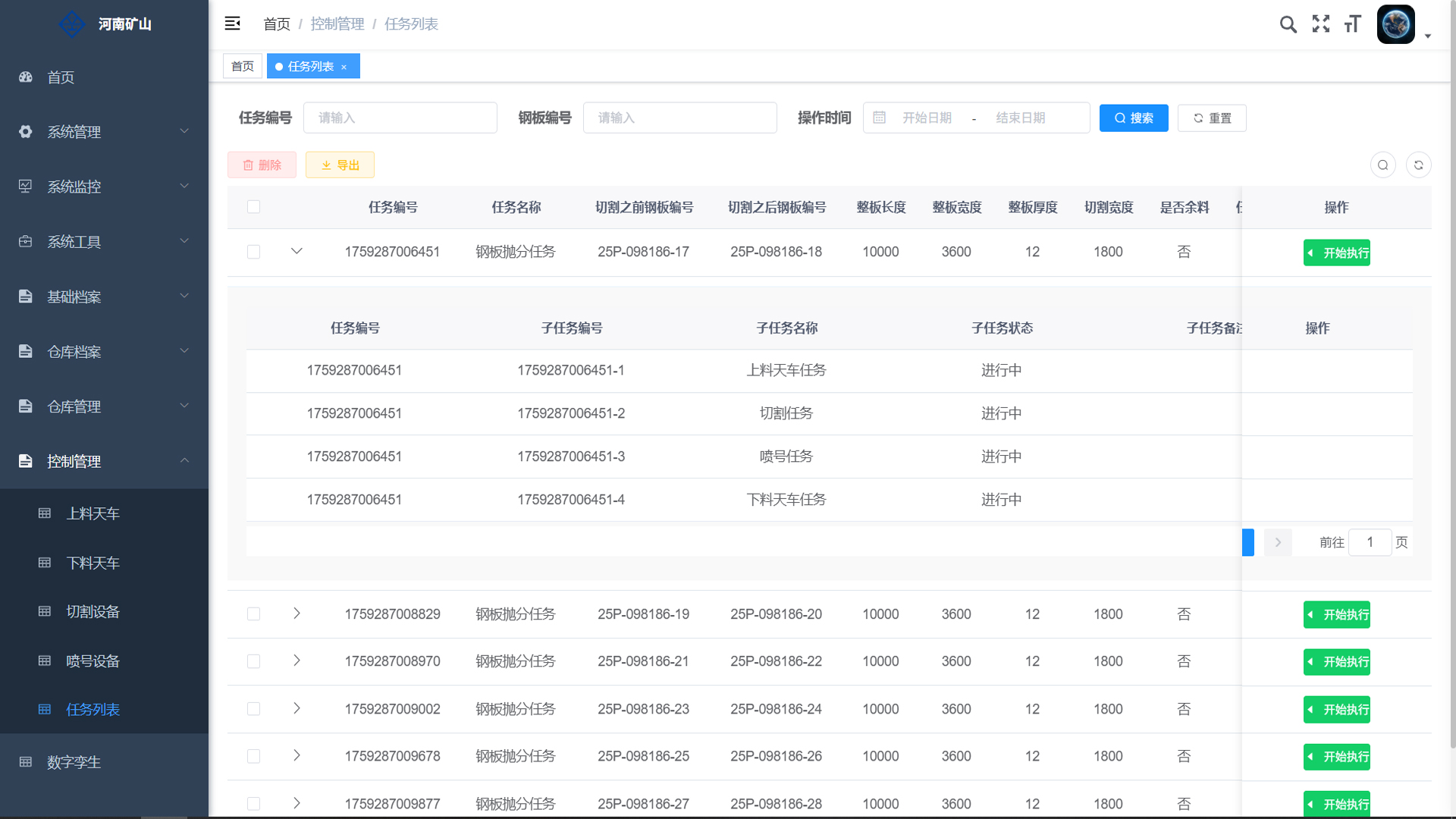This screenshot has width=1456, height=819.
Task: Click the user avatar in header
Action: click(1395, 24)
